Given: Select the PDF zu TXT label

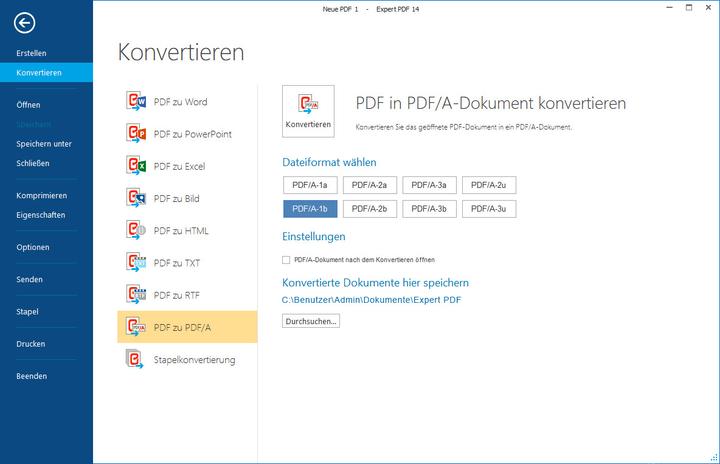Looking at the screenshot, I should [177, 263].
